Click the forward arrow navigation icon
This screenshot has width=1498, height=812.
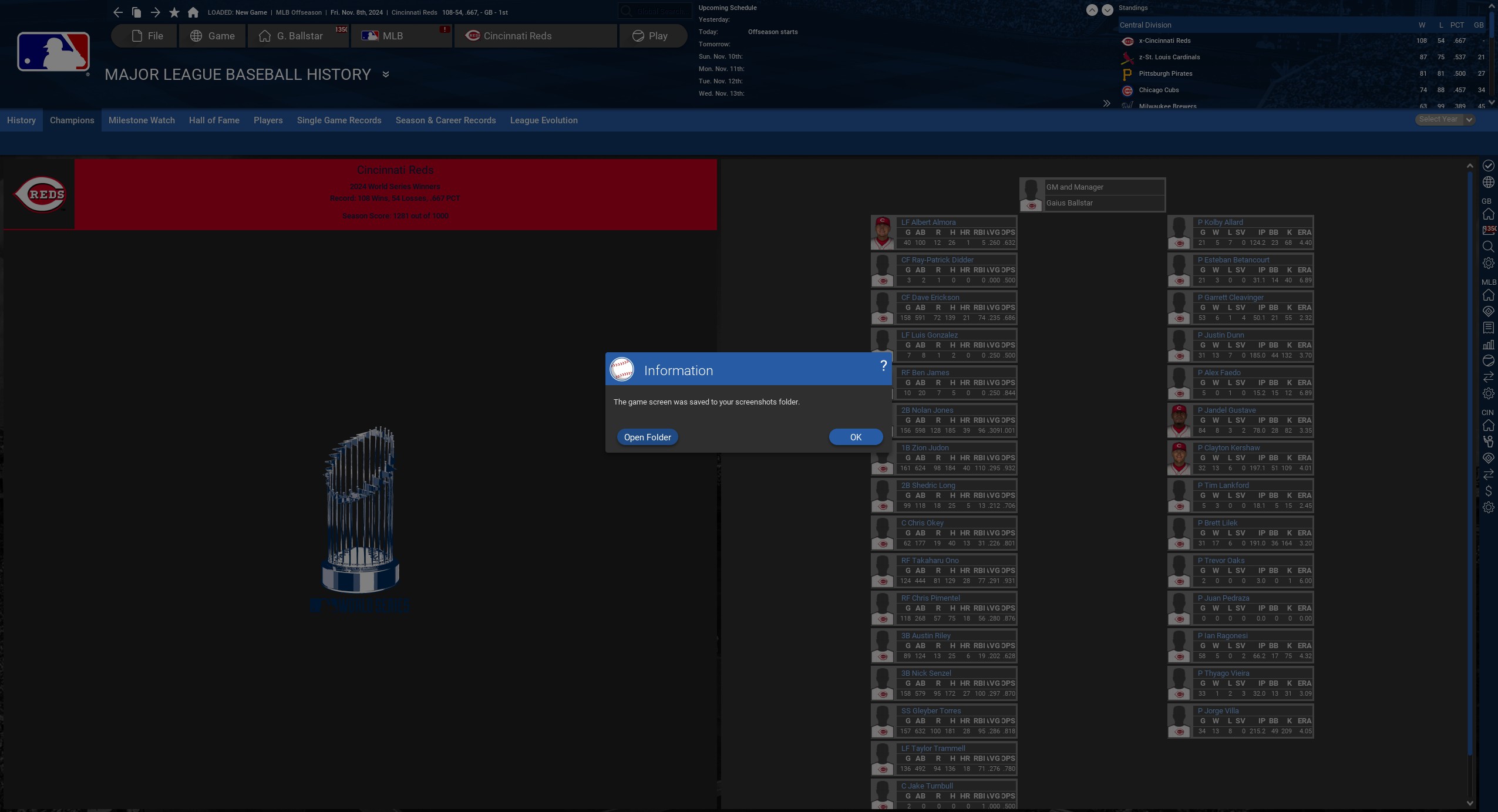coord(155,12)
